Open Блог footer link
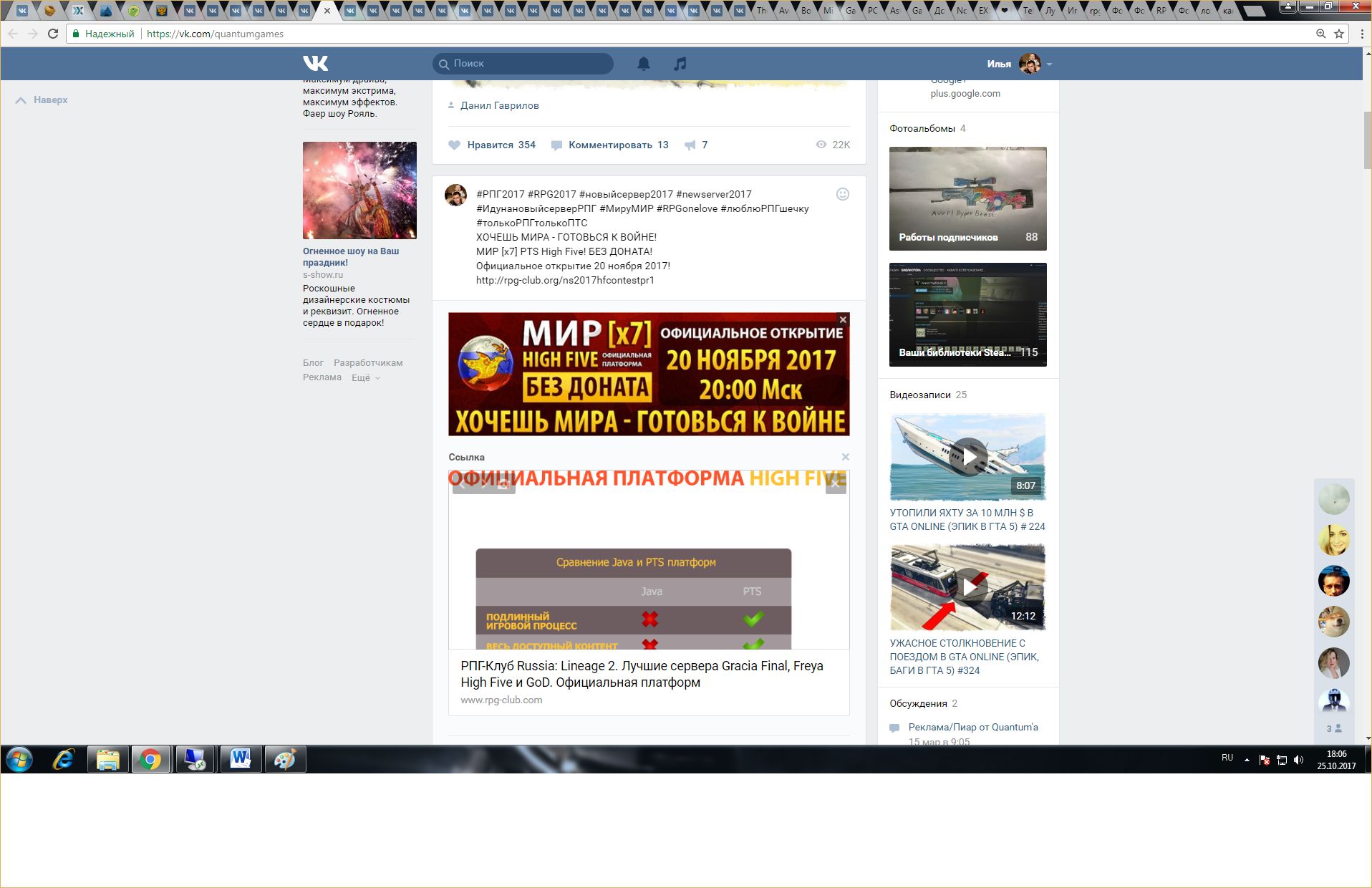Screen dimensions: 1372x888 [313, 363]
